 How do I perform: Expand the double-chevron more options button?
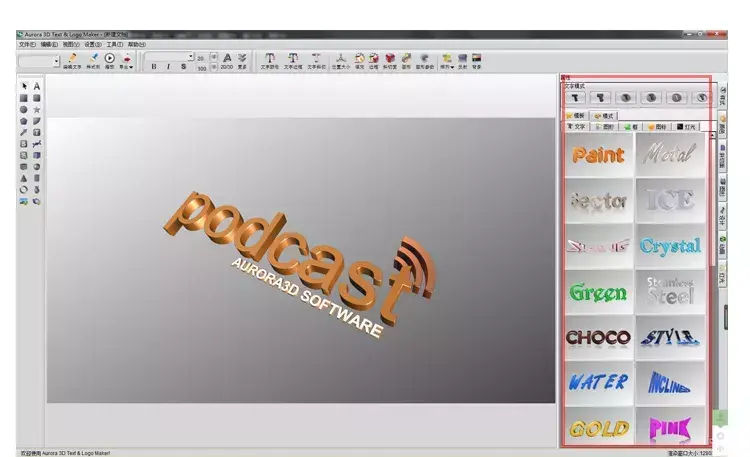[242, 58]
